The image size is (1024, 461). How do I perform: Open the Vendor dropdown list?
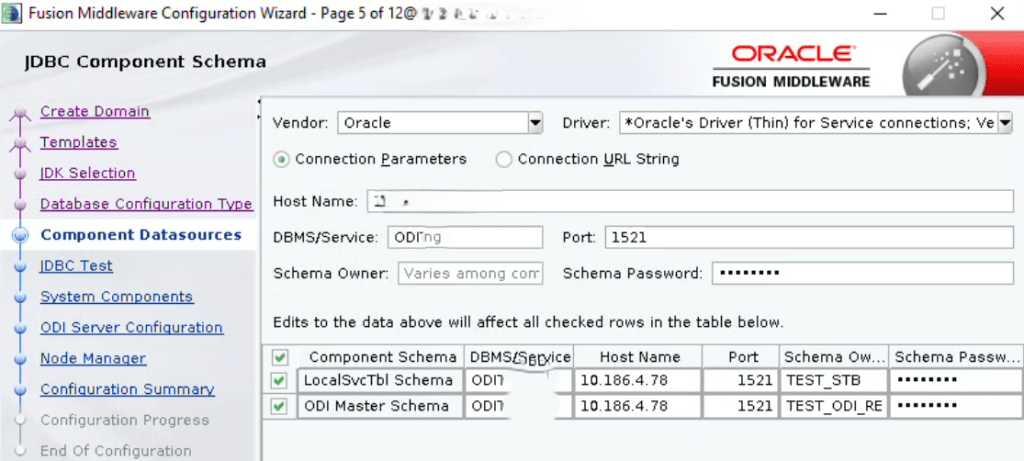click(x=535, y=123)
